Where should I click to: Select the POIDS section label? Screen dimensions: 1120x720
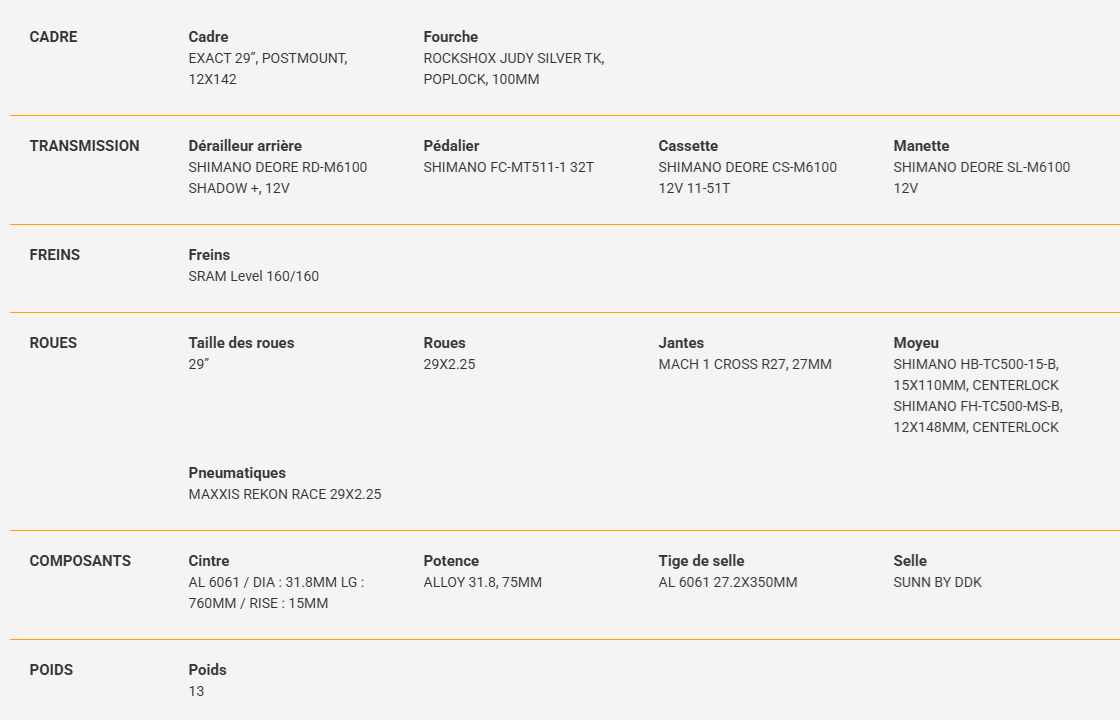51,670
